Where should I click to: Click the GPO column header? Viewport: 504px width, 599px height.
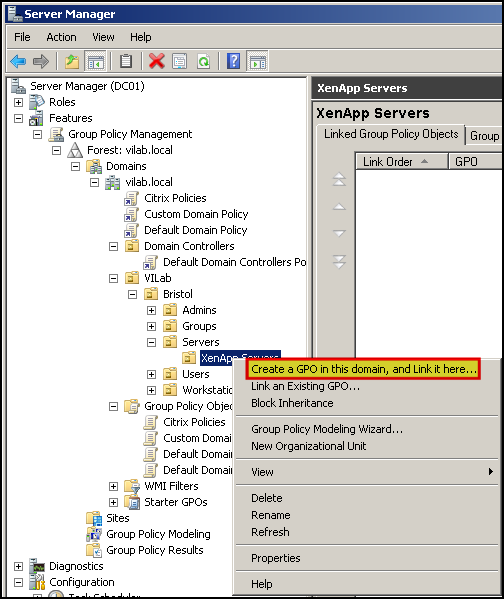pyautogui.click(x=475, y=162)
